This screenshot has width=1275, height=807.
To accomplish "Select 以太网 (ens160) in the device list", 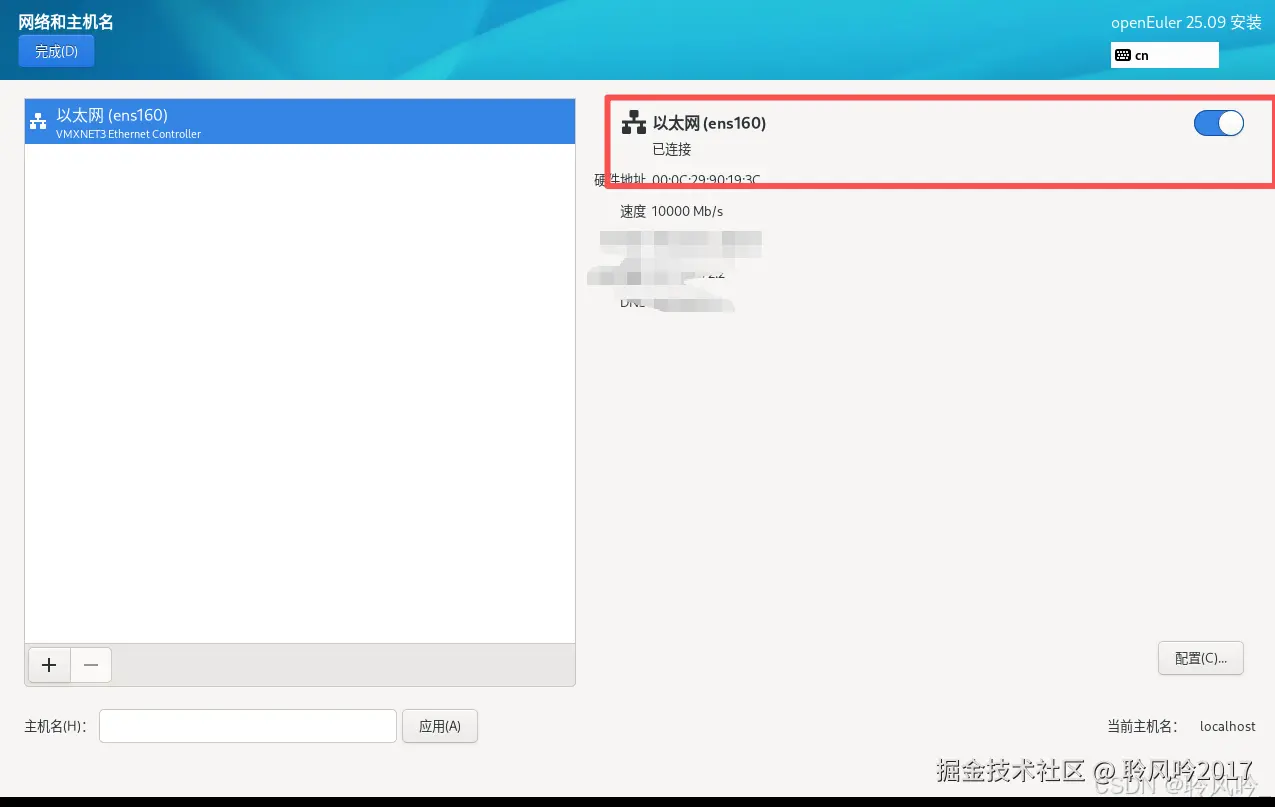I will [300, 122].
